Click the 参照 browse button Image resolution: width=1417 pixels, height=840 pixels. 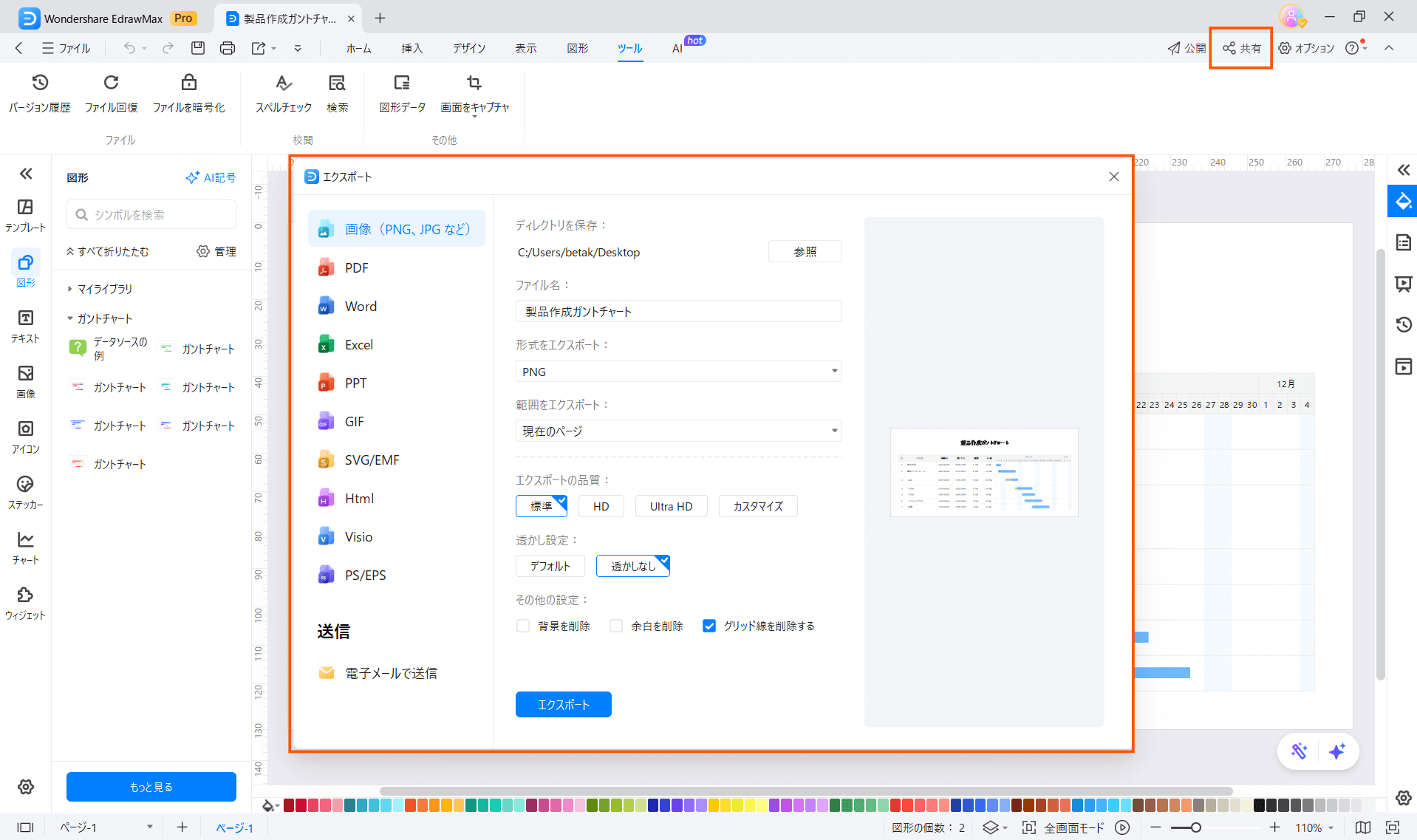tap(805, 252)
